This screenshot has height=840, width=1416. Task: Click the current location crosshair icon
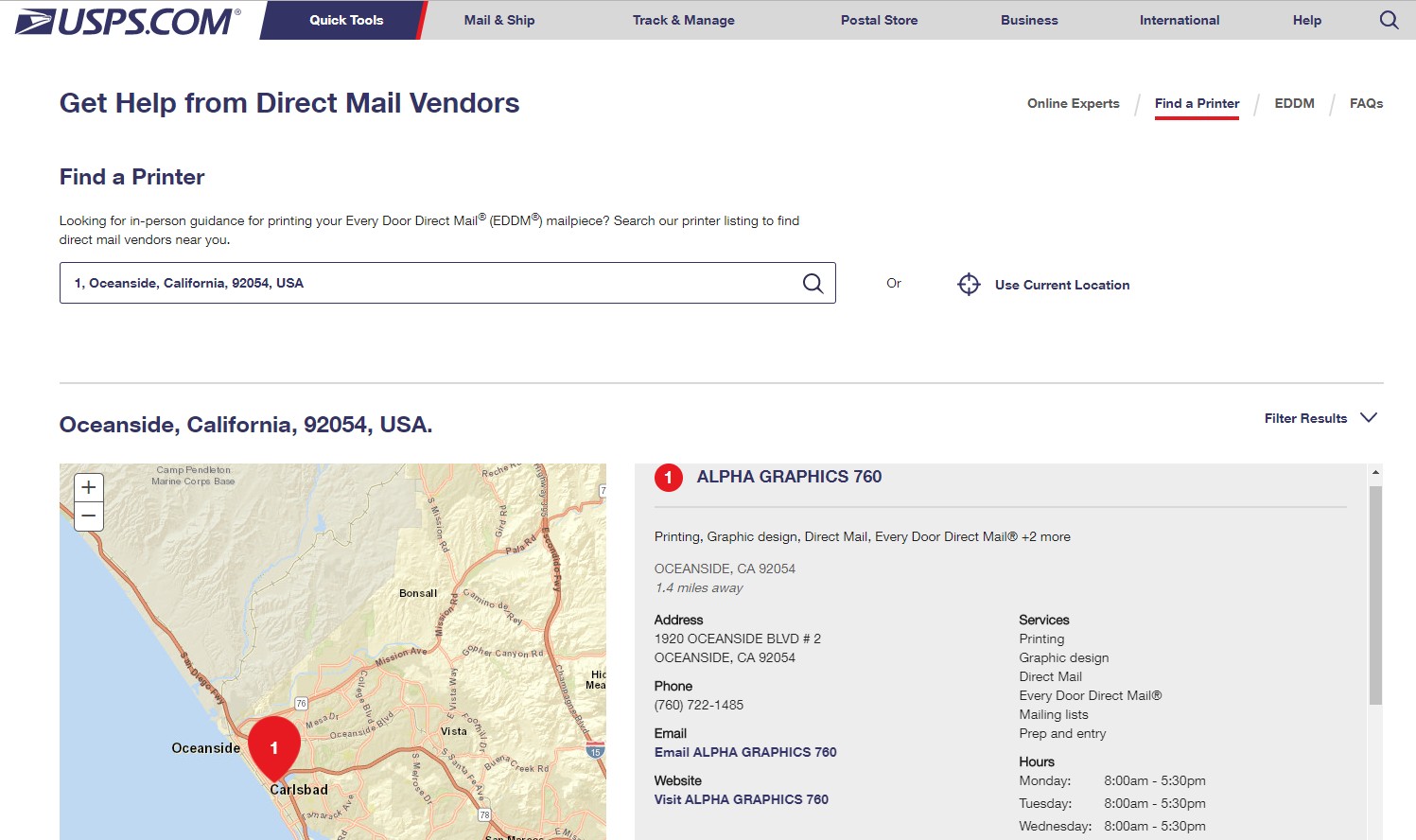click(x=969, y=284)
